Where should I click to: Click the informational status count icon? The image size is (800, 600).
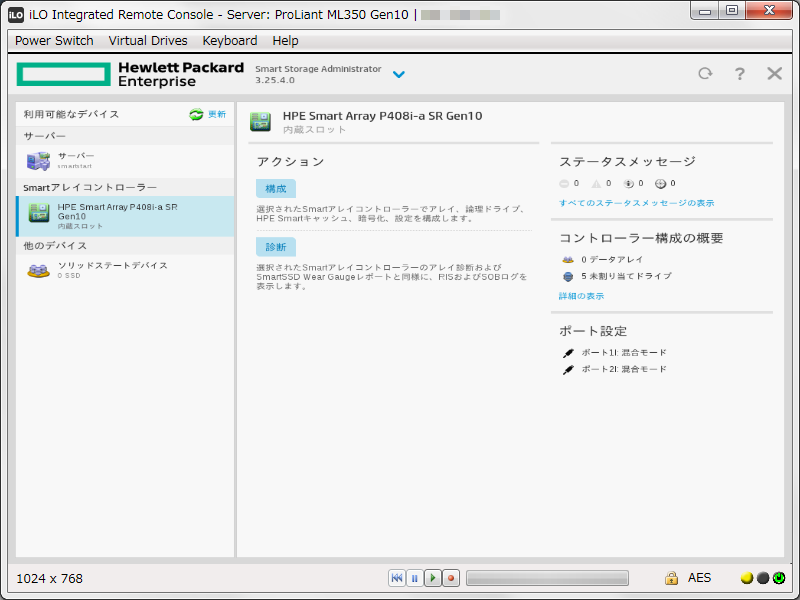[x=629, y=184]
